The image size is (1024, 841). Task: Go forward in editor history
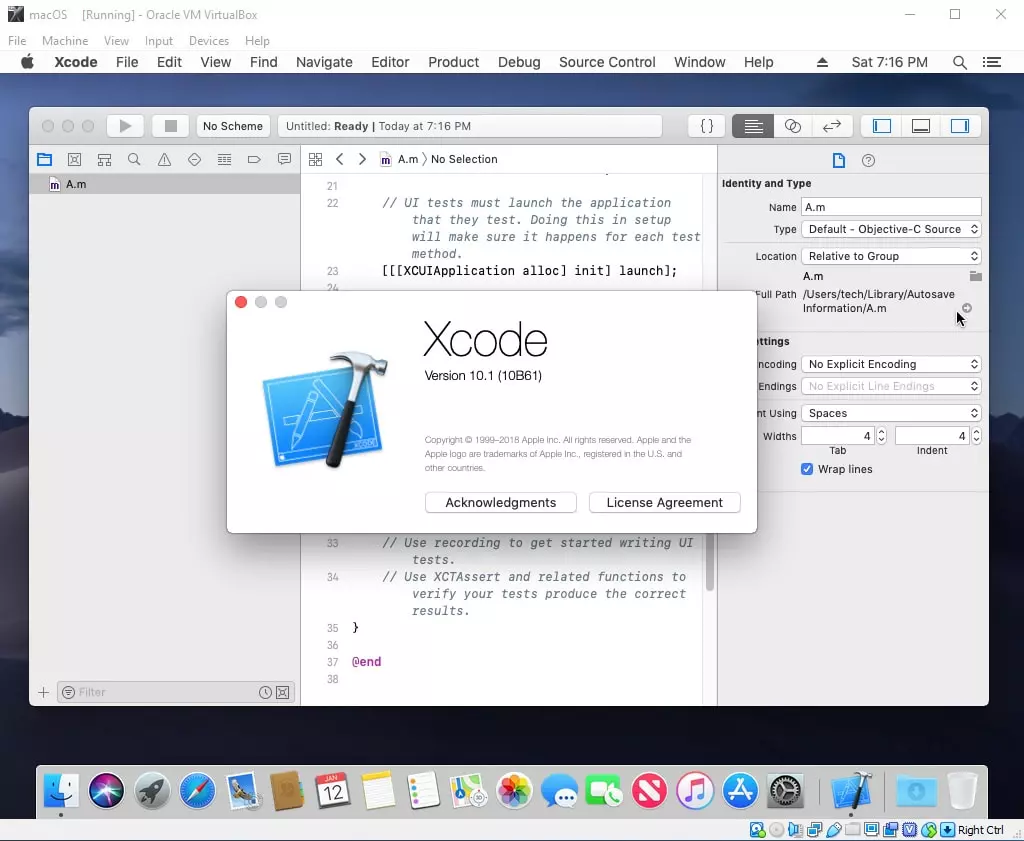(362, 159)
